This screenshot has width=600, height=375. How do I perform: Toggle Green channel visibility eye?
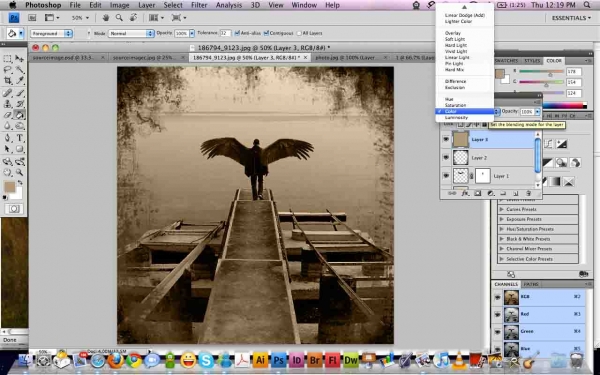pyautogui.click(x=497, y=331)
